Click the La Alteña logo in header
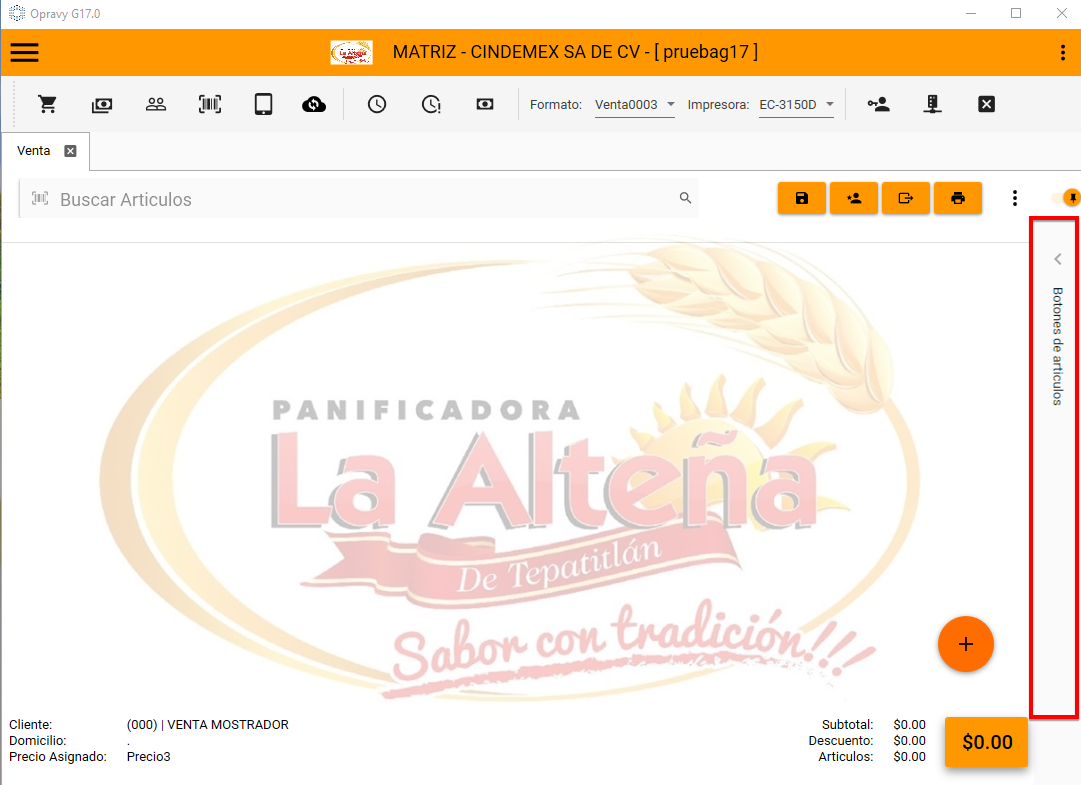The height and width of the screenshot is (785, 1081). pyautogui.click(x=352, y=52)
